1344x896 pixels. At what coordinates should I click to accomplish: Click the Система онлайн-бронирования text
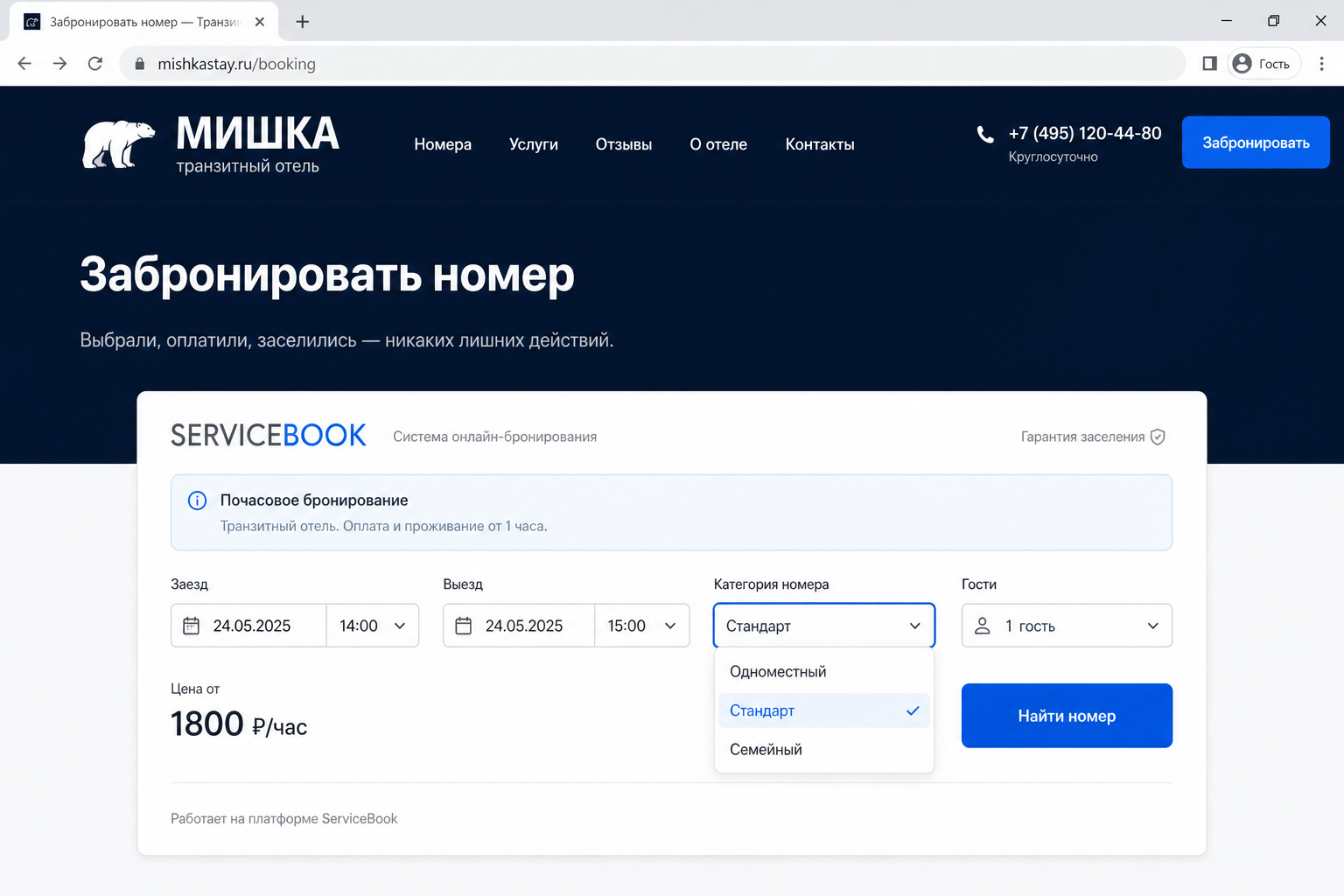pyautogui.click(x=494, y=437)
